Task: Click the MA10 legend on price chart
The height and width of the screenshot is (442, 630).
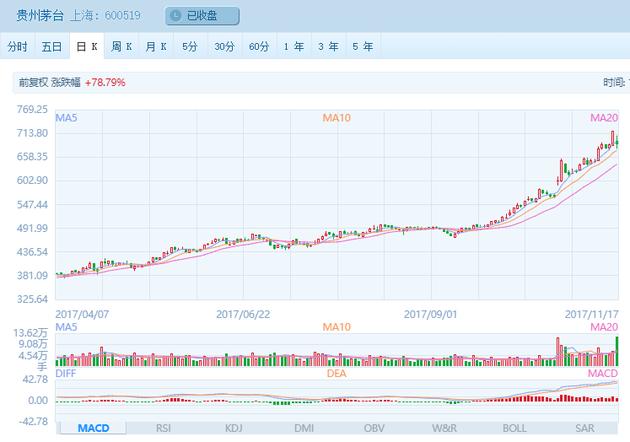Action: point(337,118)
